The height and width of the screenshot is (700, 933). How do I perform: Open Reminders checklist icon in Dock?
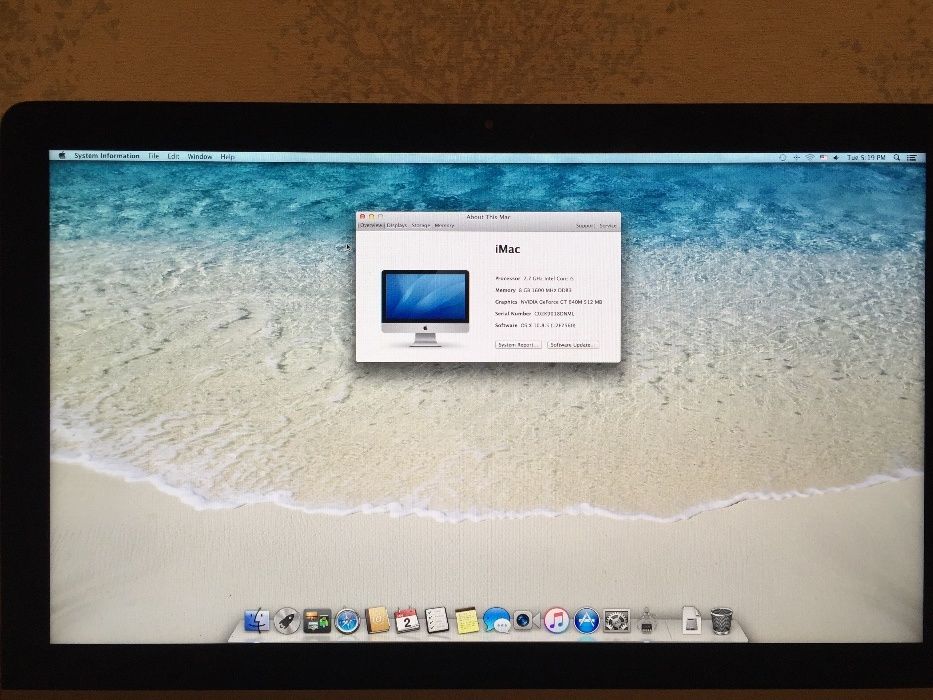437,620
